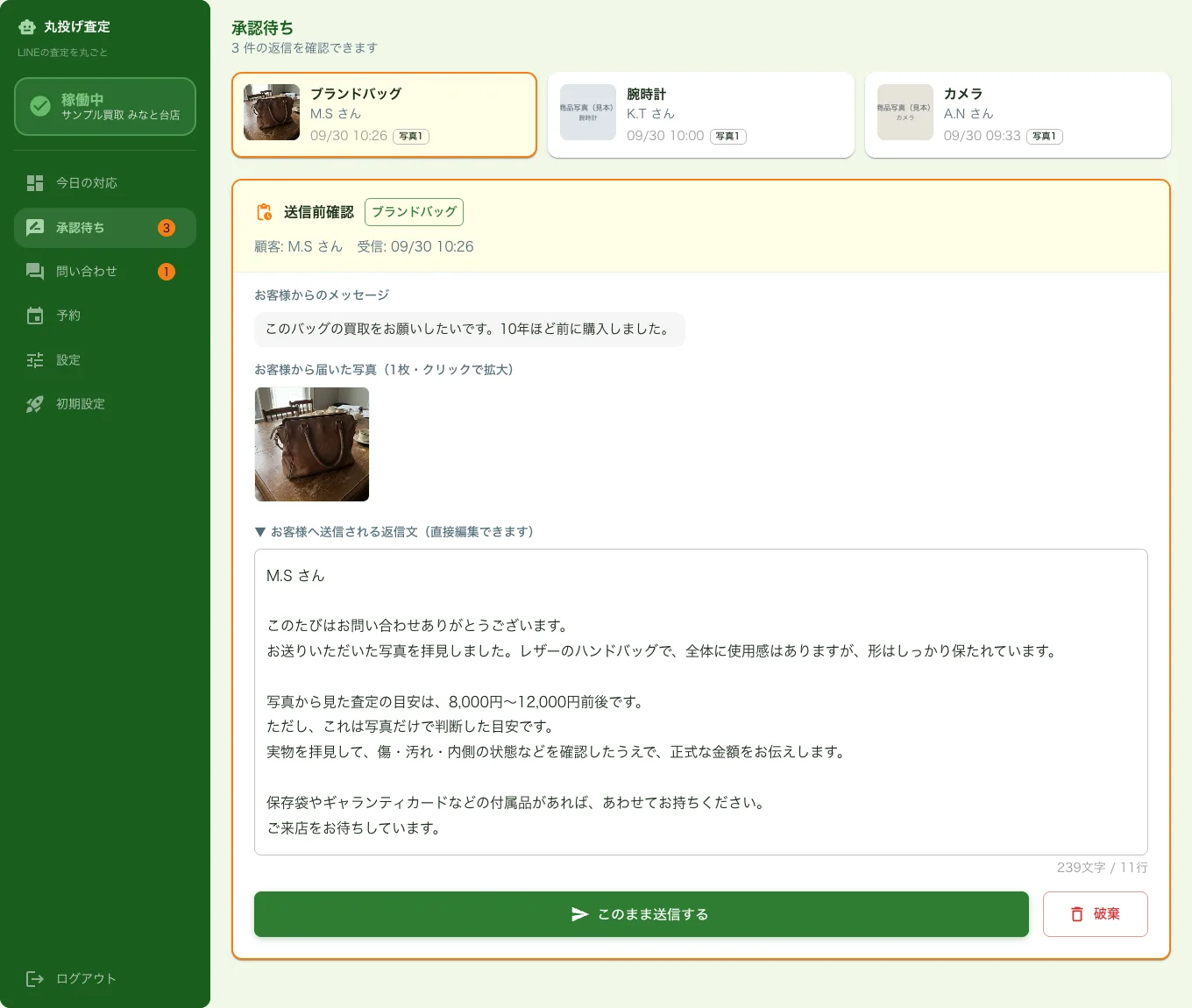Select the ブランドバッグ request card
Screen dimensions: 1192x1008
[384, 115]
